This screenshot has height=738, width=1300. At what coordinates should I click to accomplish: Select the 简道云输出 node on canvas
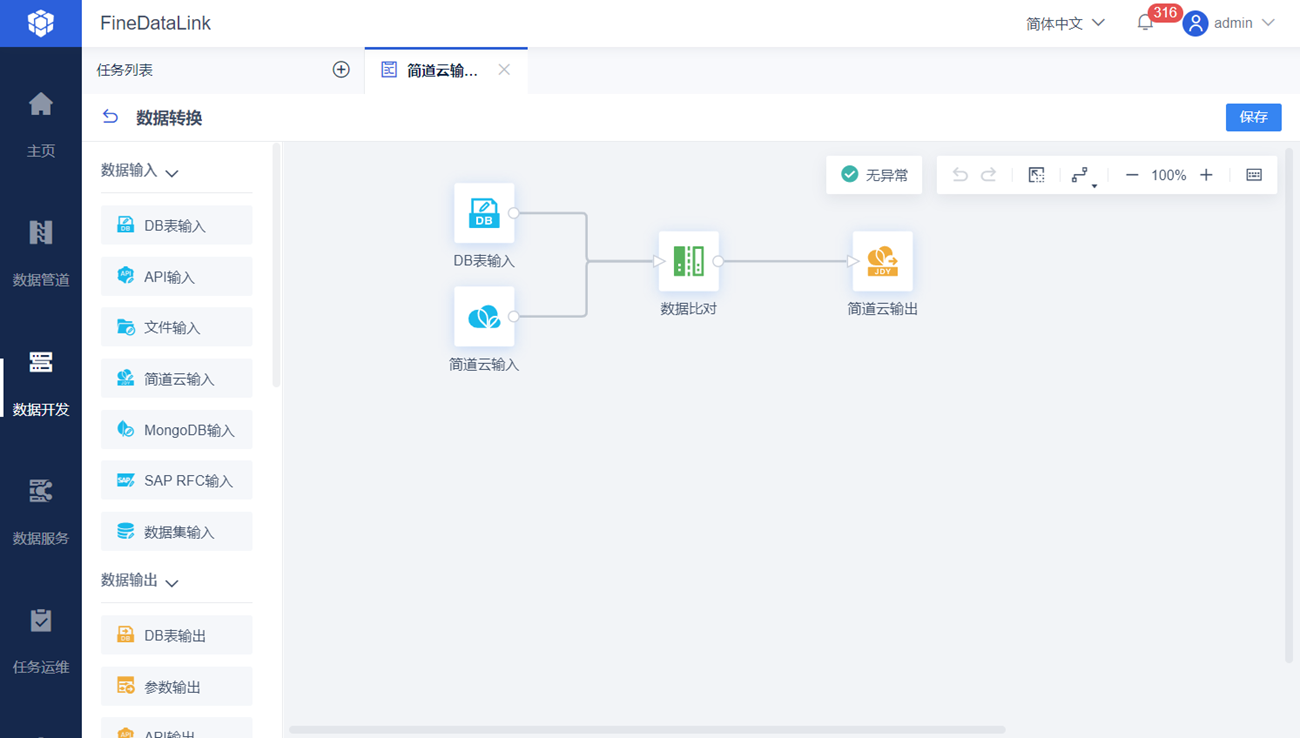tap(883, 261)
